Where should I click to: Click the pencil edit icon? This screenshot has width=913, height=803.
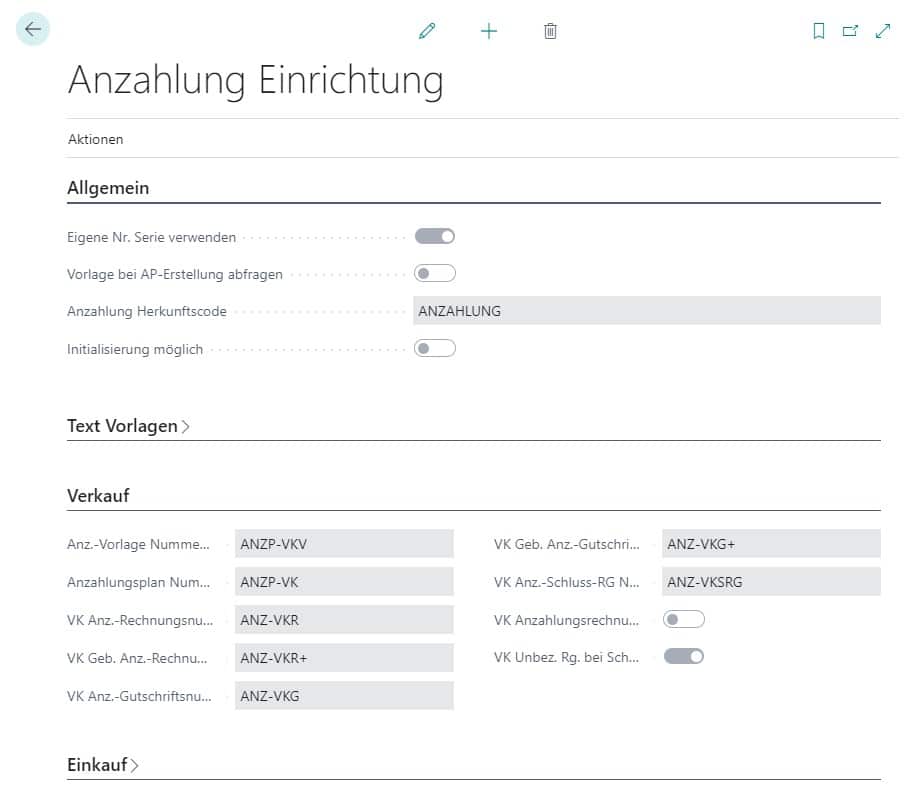click(x=427, y=30)
